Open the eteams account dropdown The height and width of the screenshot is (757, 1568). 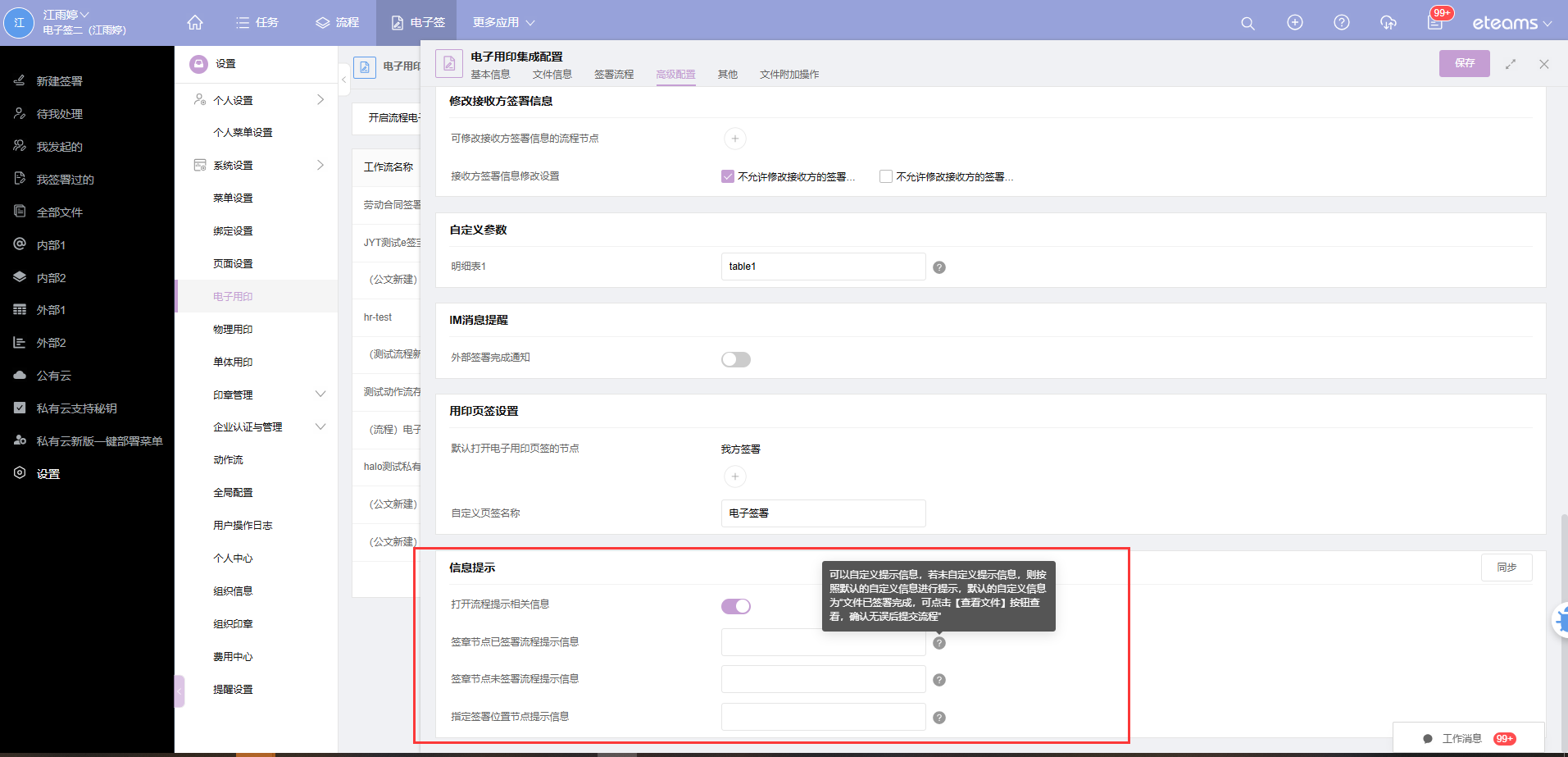click(x=1512, y=23)
